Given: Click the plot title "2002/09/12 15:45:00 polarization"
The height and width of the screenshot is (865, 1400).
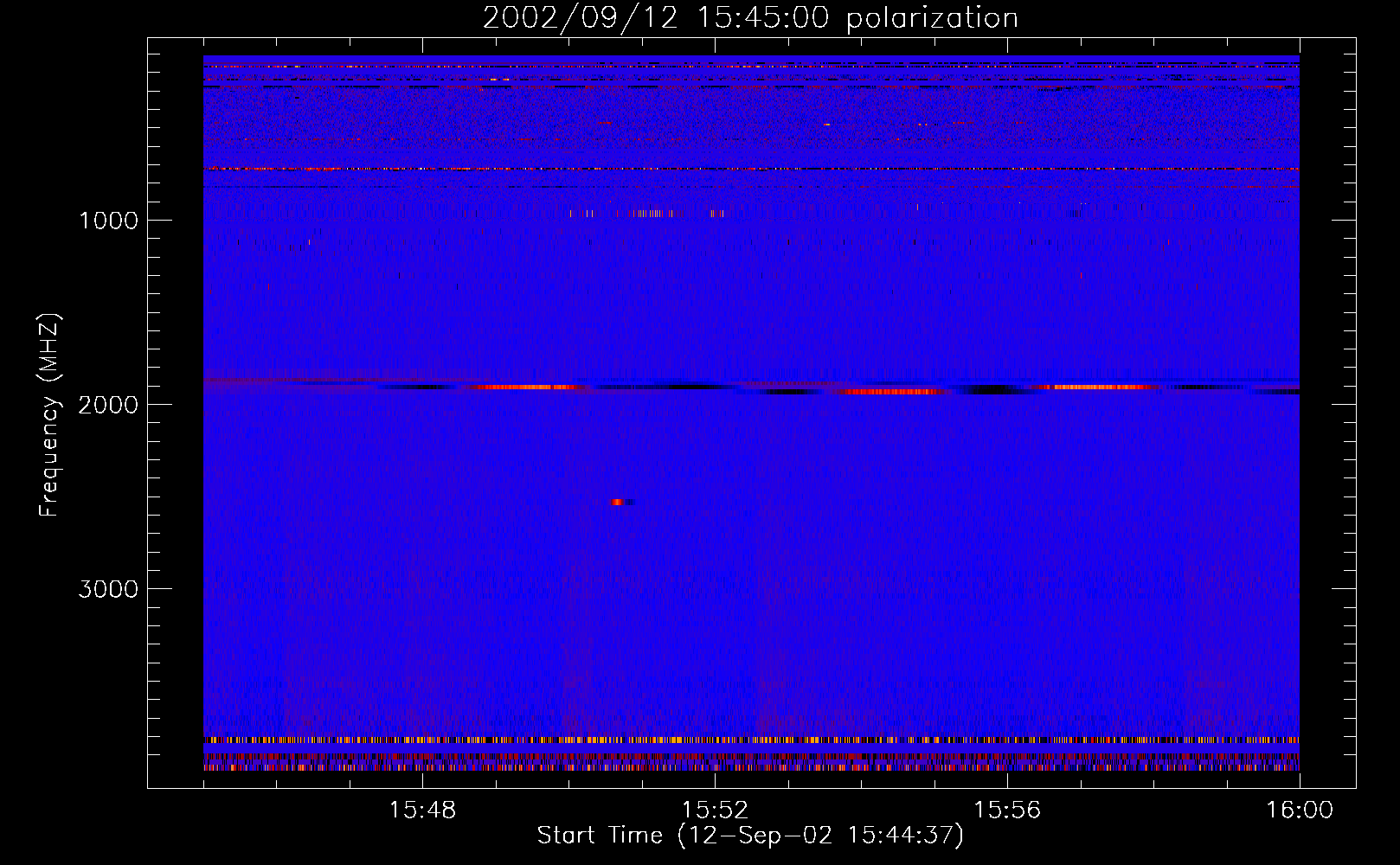Looking at the screenshot, I should [x=750, y=18].
